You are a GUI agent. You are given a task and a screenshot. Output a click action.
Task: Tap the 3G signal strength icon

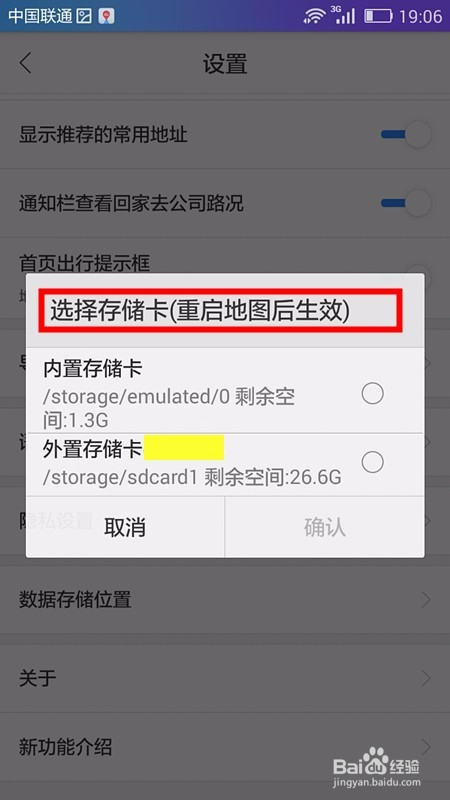(344, 15)
